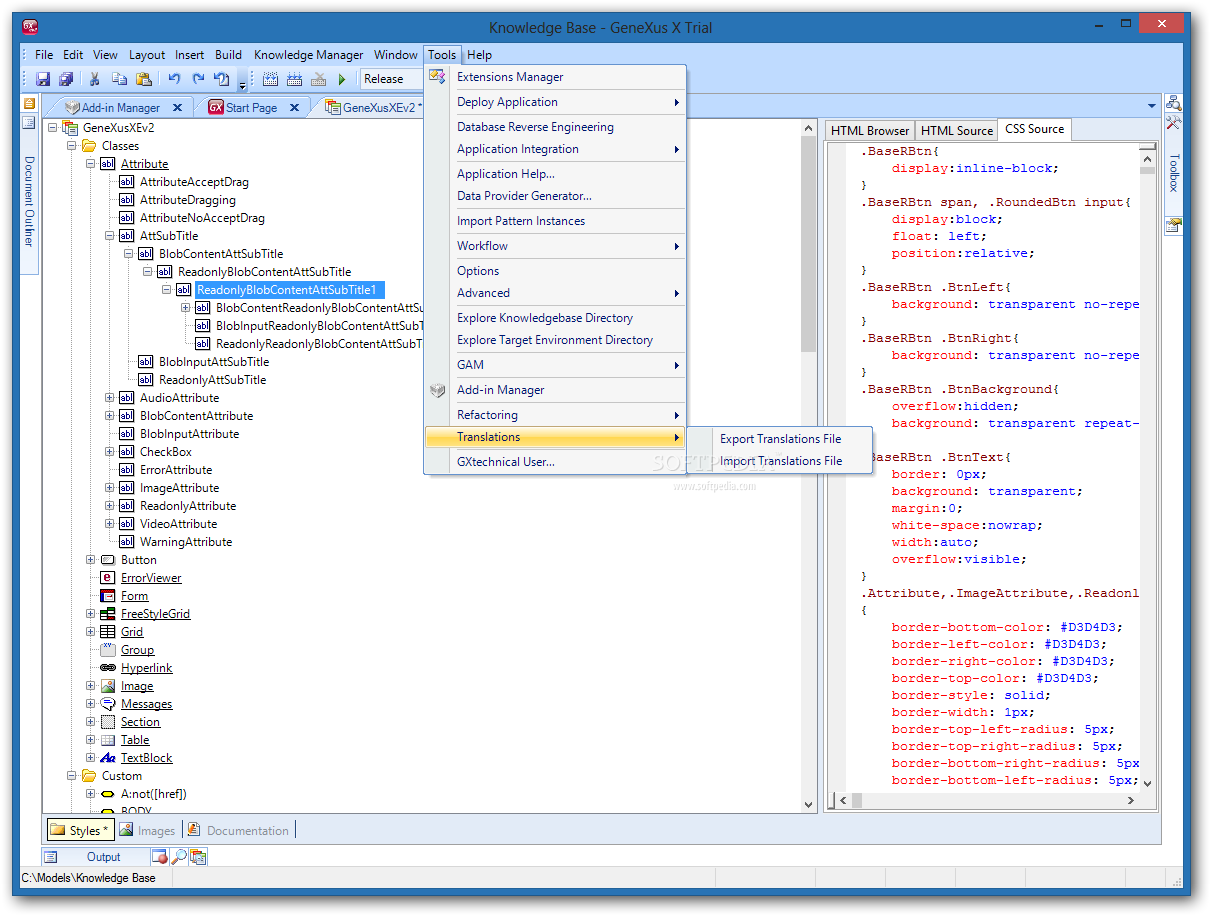Choose Export Translations File
The image size is (1211, 916).
tap(781, 439)
